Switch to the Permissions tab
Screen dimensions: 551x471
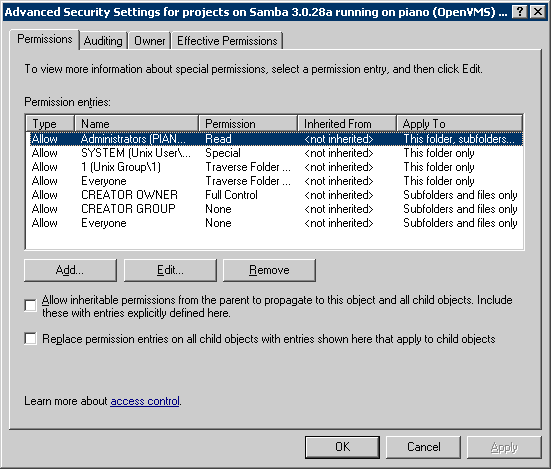pos(45,39)
